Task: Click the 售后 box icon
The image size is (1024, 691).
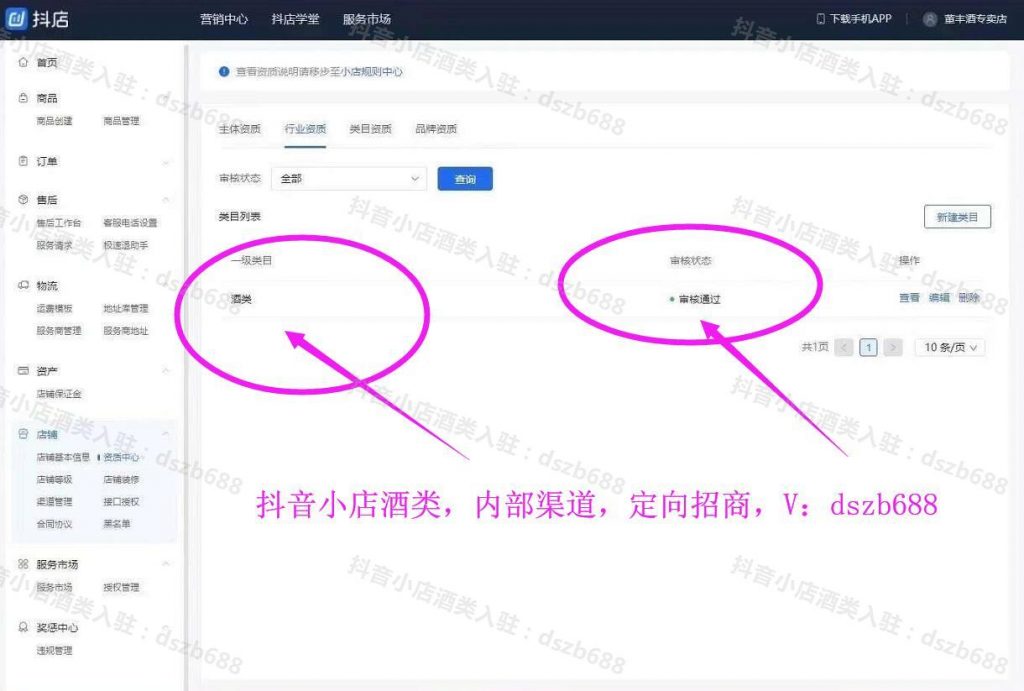Action: [x=24, y=199]
